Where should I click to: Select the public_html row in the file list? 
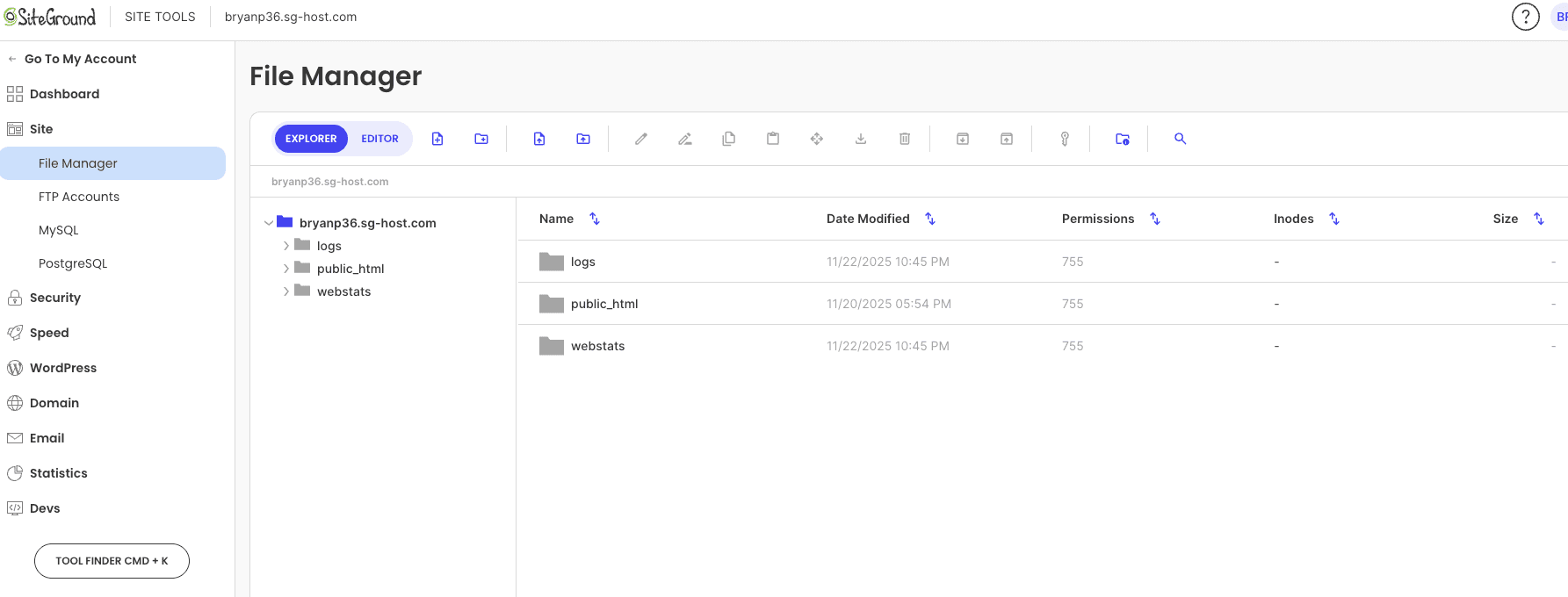coord(1042,304)
